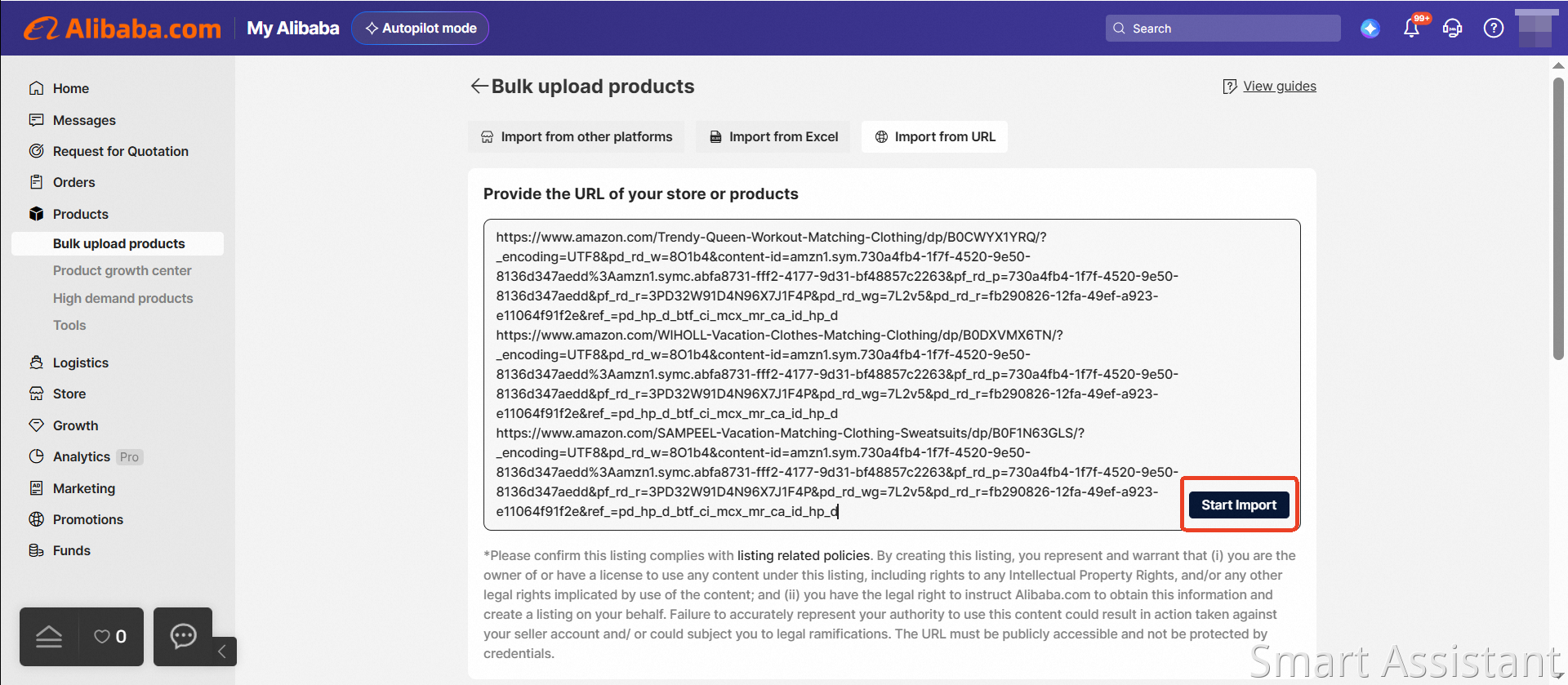Click the scrollbar up arrow

pos(1558,65)
